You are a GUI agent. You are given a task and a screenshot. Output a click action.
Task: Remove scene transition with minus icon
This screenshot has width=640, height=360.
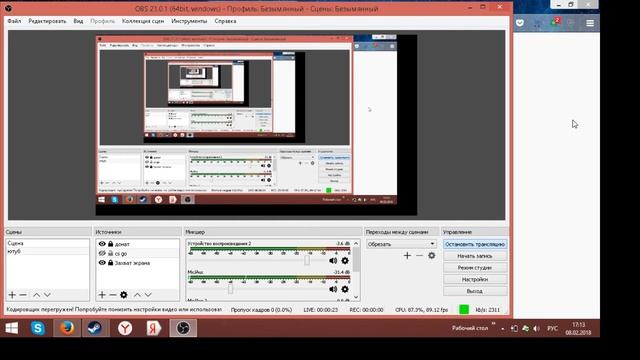pos(419,256)
